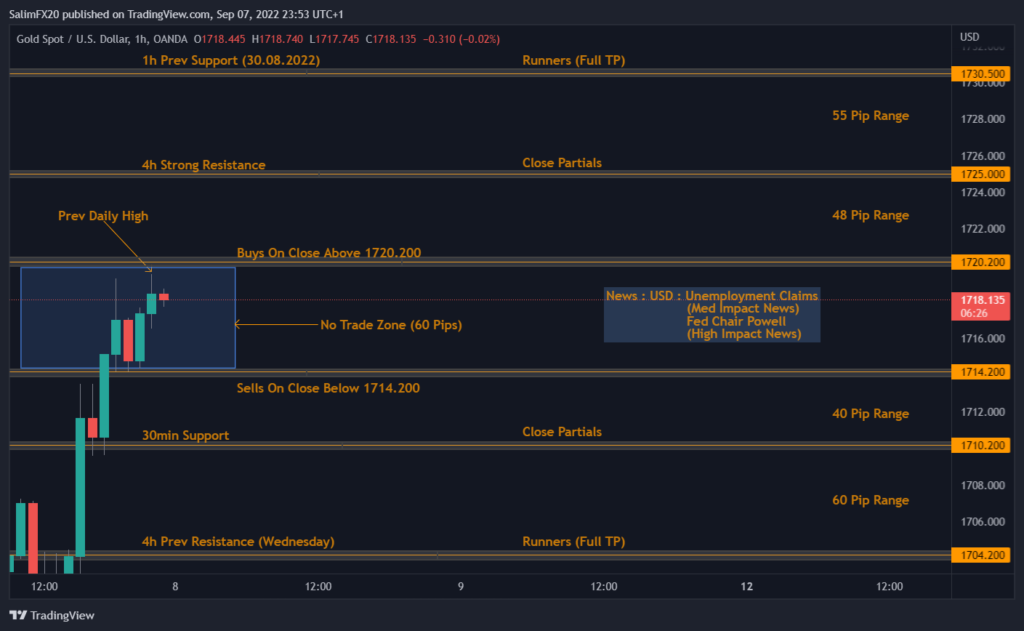
Task: Click the orange 1714.200 price label
Action: 979,371
